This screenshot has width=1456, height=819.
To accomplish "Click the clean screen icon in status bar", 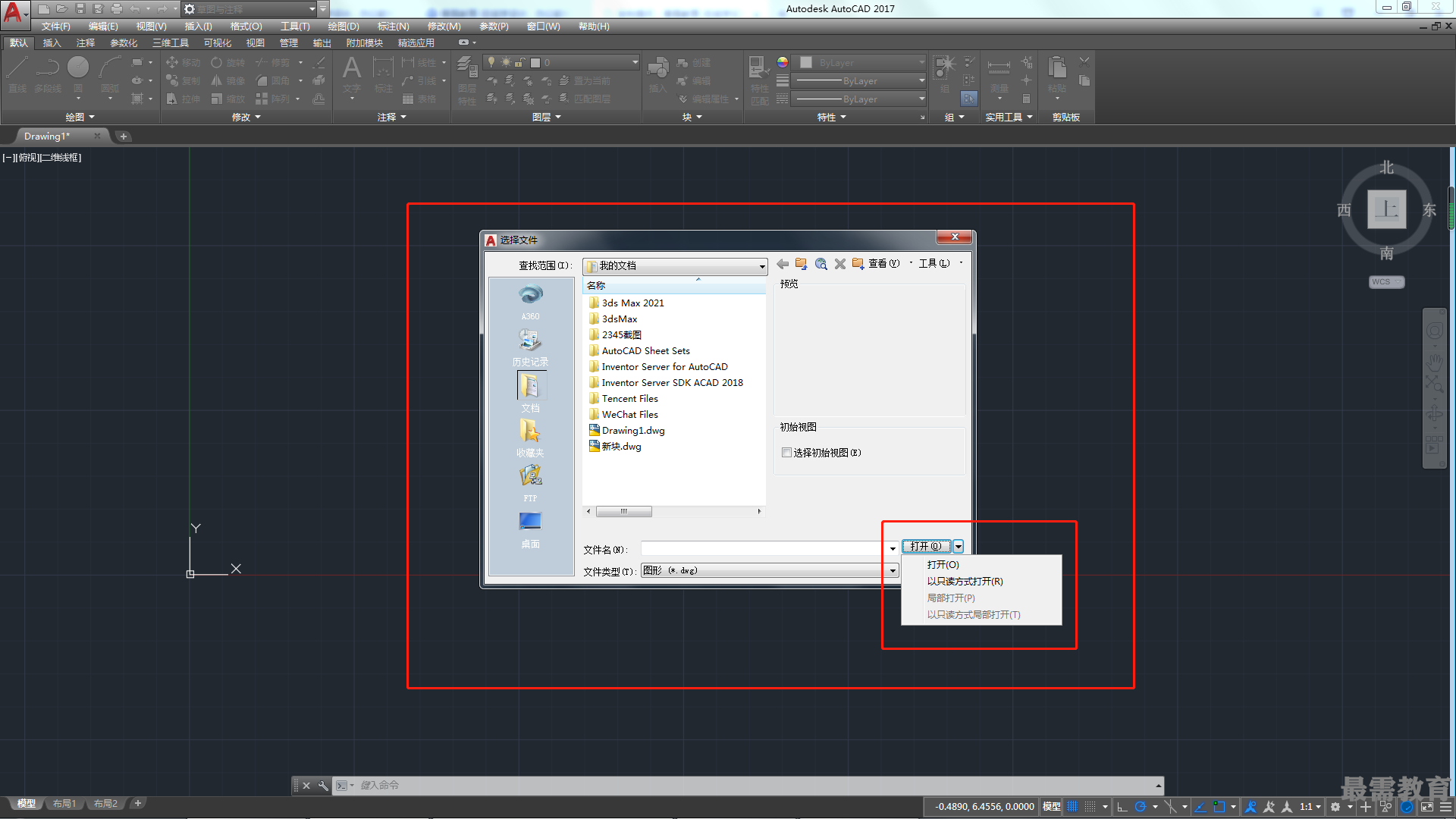I will (x=1426, y=807).
